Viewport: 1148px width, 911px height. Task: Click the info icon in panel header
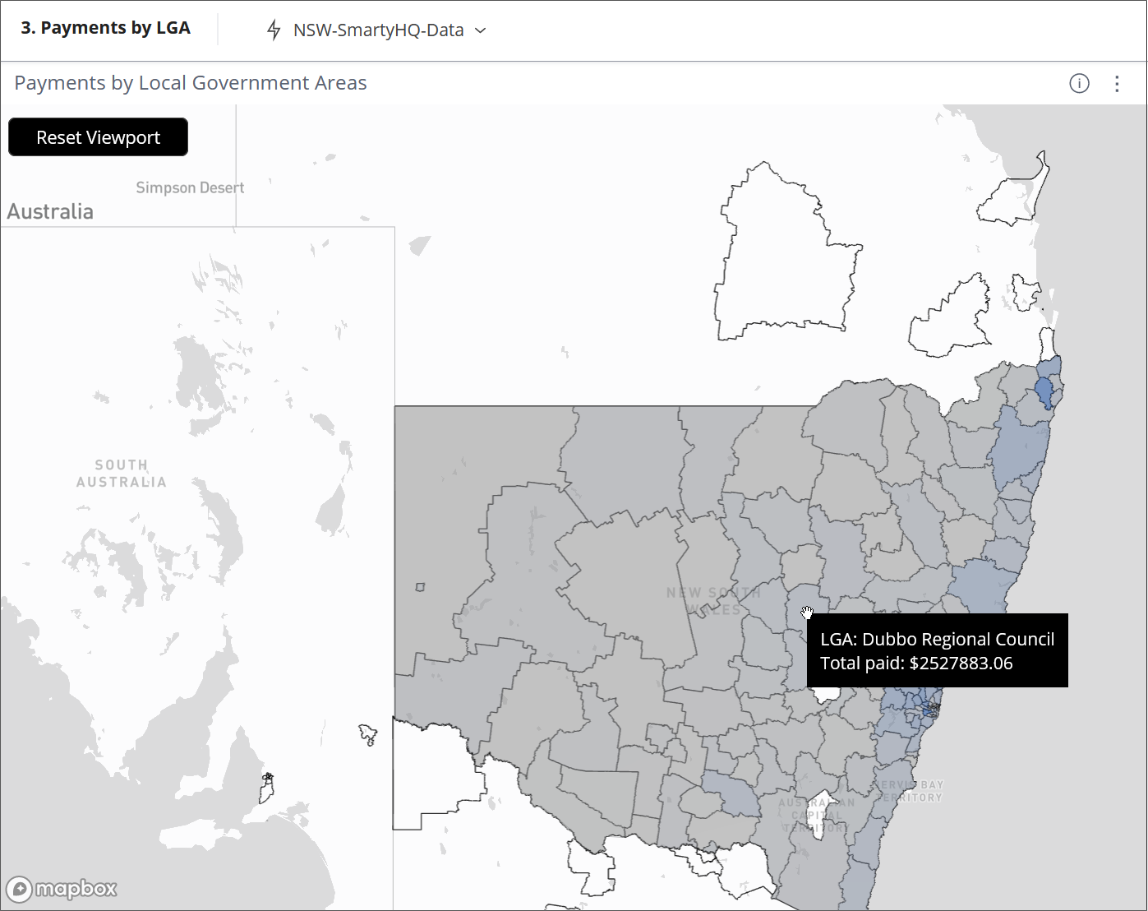point(1079,84)
